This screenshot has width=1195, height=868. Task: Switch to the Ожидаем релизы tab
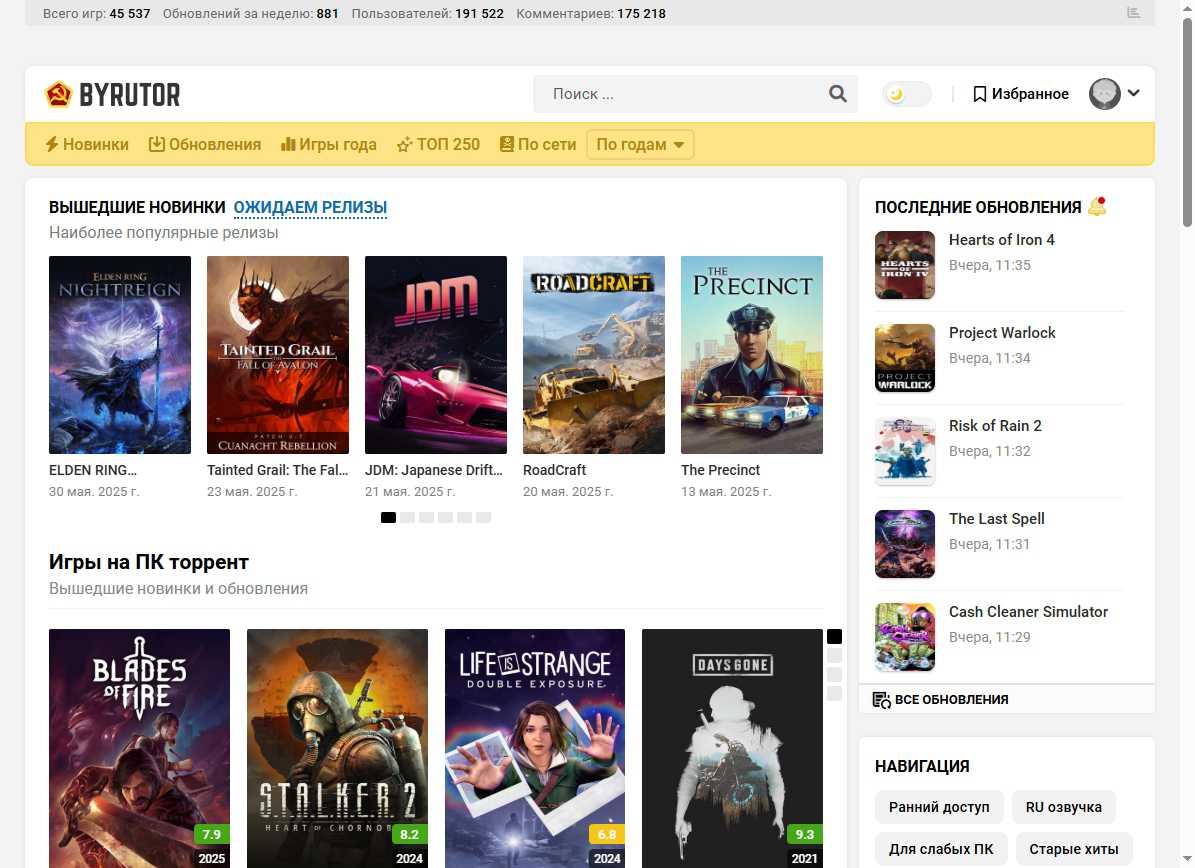(x=310, y=207)
